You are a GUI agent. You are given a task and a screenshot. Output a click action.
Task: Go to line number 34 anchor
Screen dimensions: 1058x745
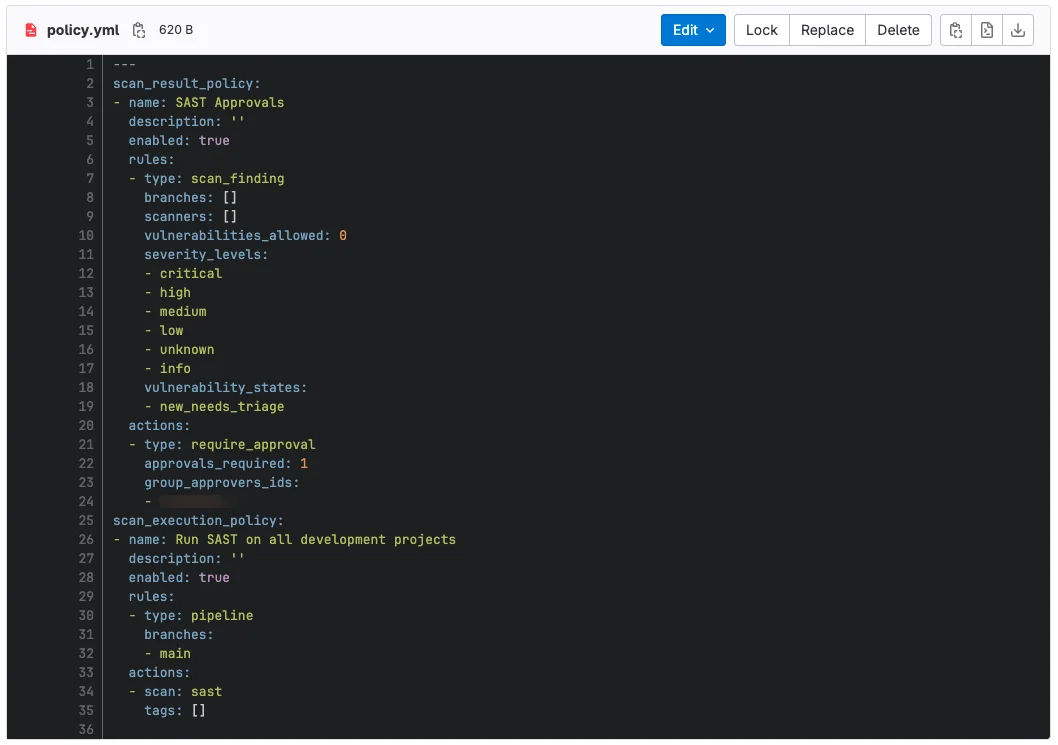[x=86, y=692]
